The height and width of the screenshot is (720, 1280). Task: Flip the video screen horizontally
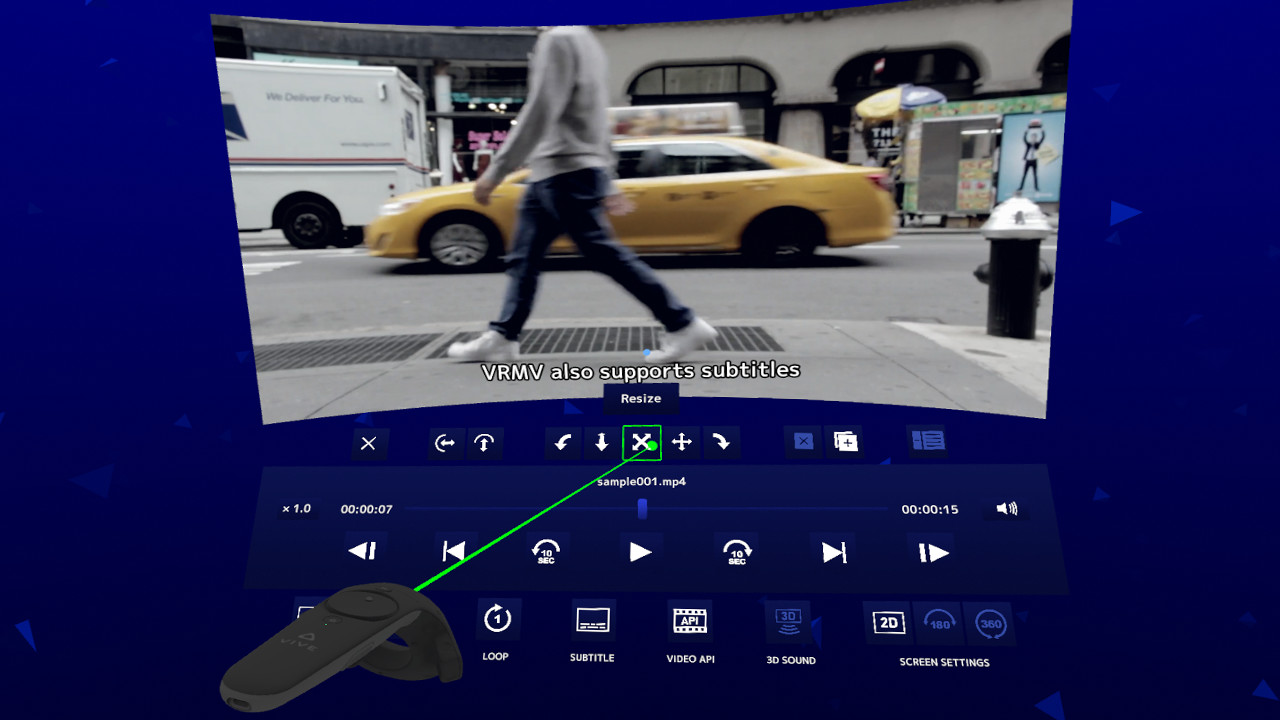tap(445, 443)
